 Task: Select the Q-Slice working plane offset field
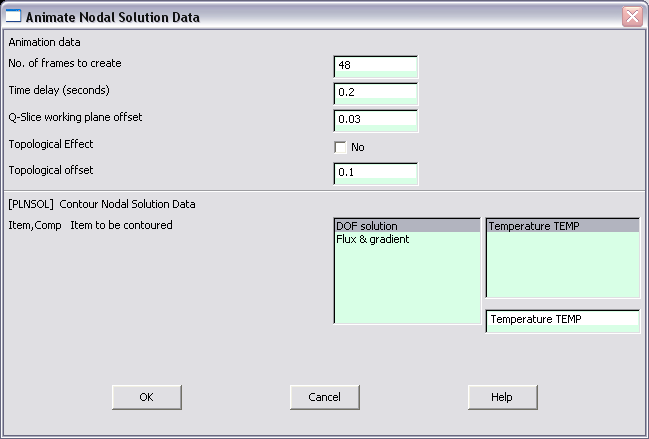point(375,121)
